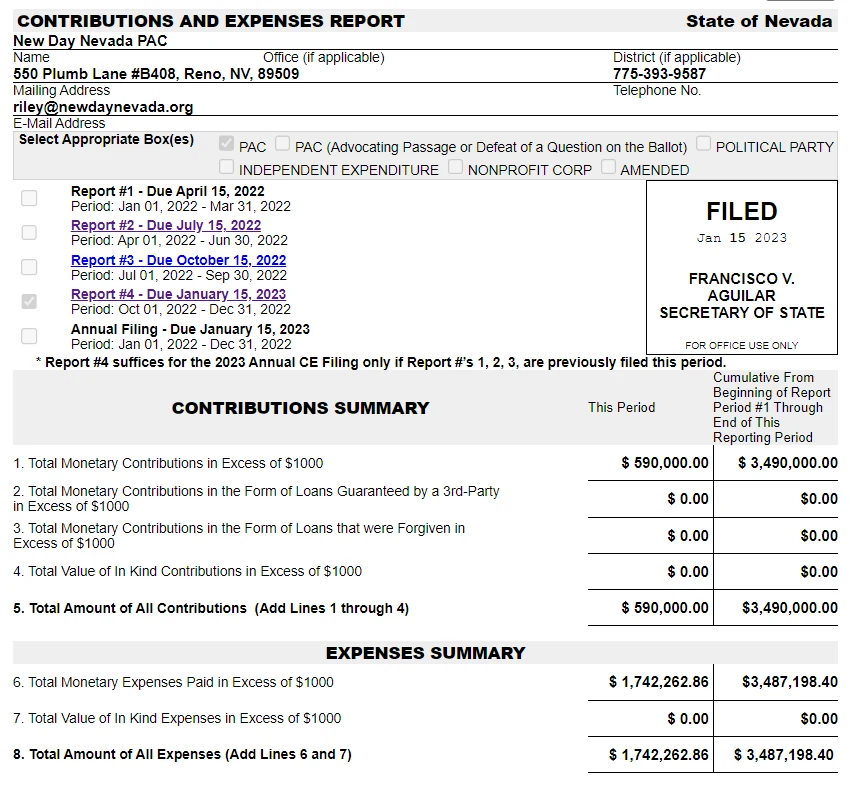Click line 1 cumulative $ 3,490,000.00

coord(787,463)
